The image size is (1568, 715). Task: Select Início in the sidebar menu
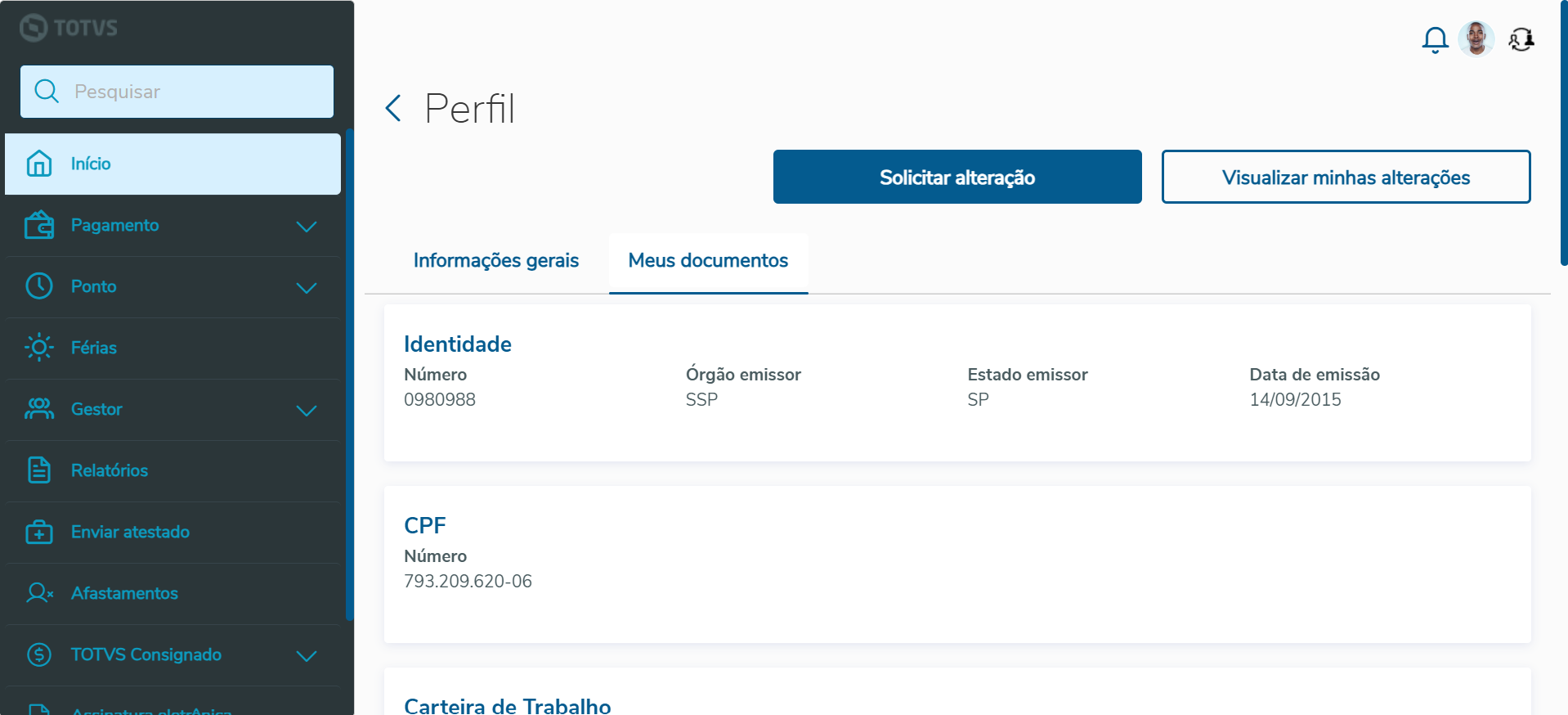[x=172, y=164]
